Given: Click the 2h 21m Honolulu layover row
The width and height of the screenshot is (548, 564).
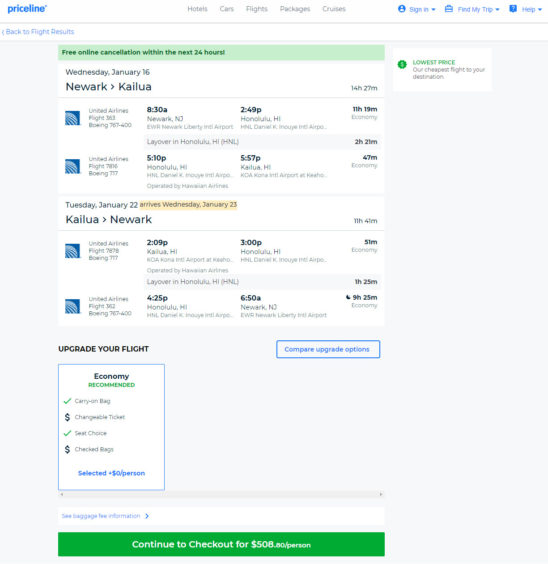Looking at the screenshot, I should (x=262, y=142).
